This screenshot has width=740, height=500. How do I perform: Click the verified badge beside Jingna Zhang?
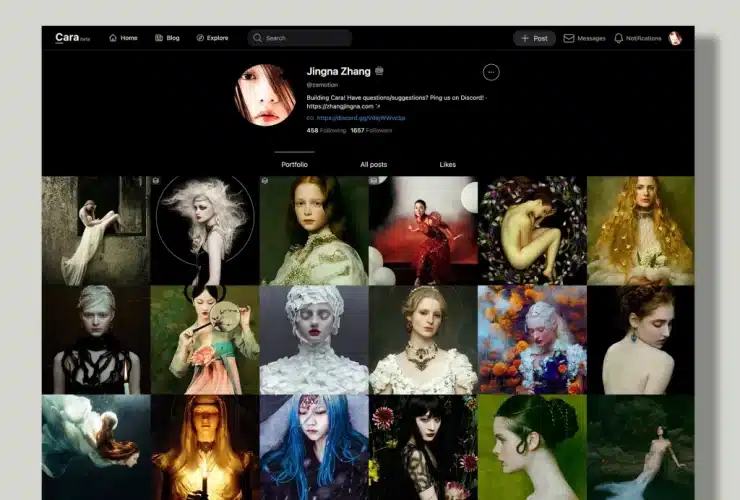pyautogui.click(x=380, y=72)
